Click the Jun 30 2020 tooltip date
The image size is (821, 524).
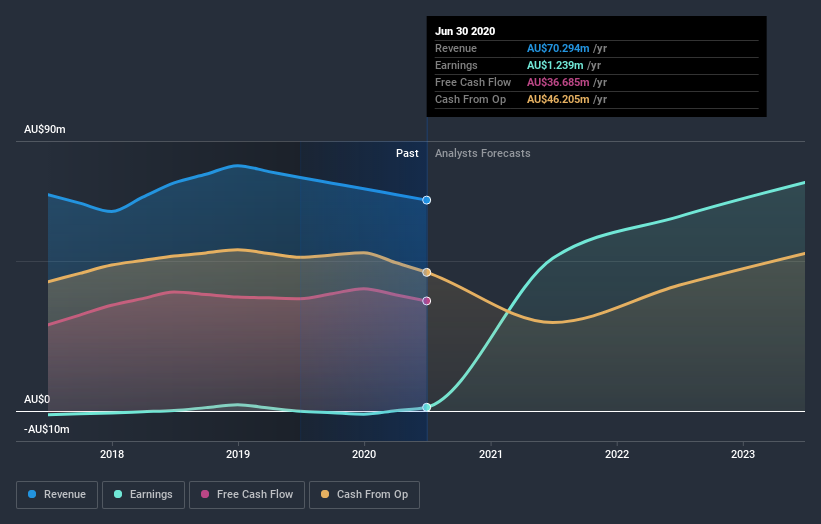pos(465,31)
